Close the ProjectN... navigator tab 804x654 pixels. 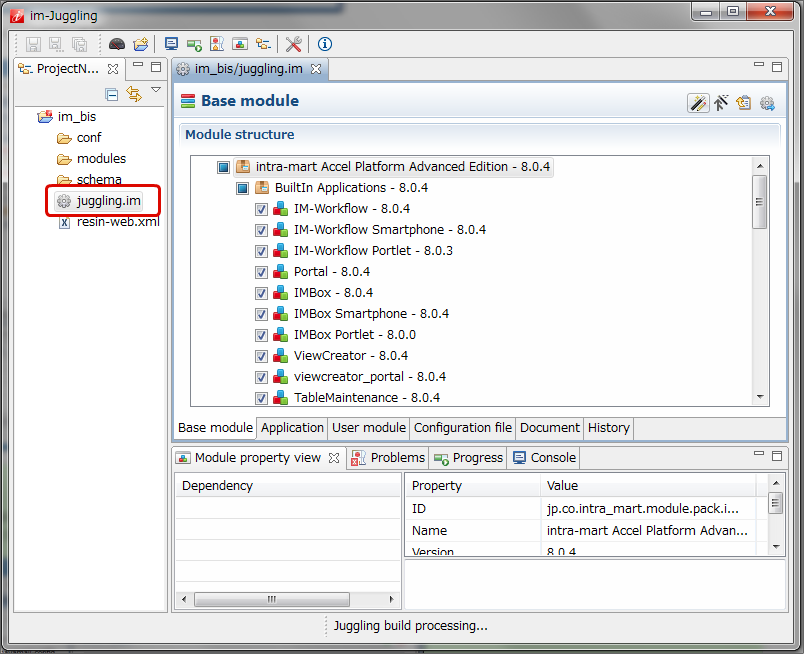point(113,69)
